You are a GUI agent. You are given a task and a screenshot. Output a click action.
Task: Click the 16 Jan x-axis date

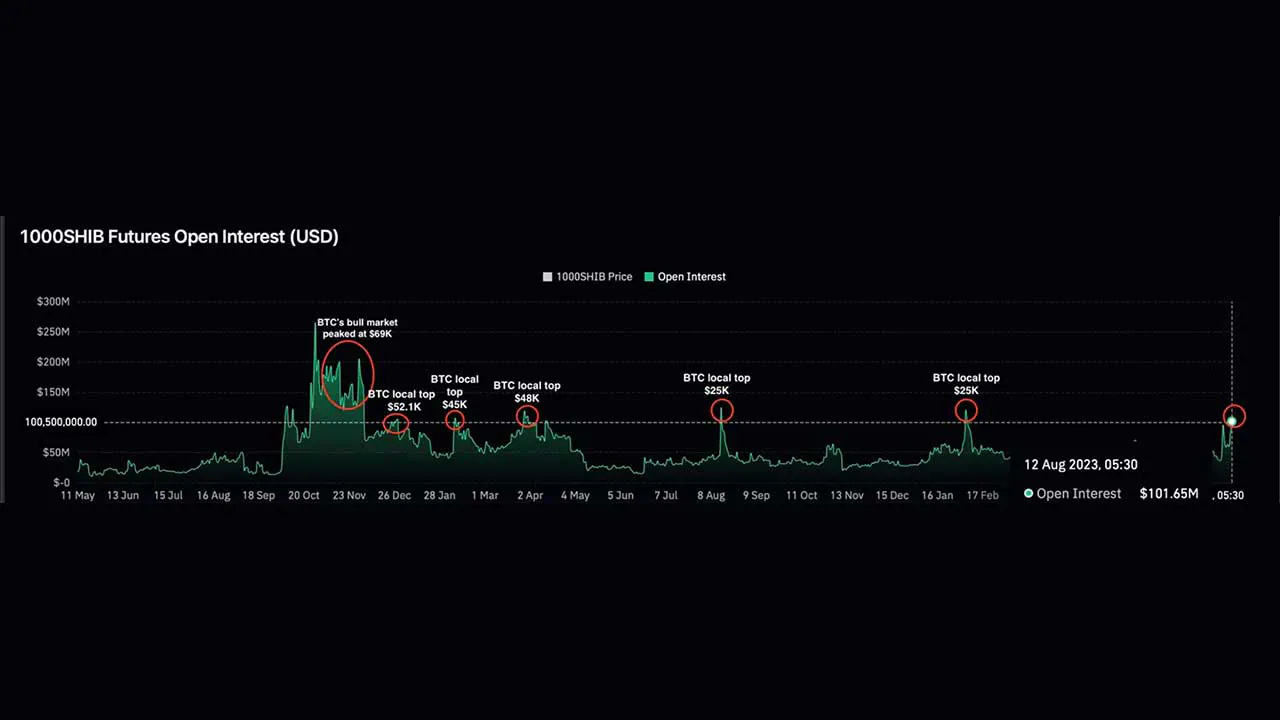point(937,495)
